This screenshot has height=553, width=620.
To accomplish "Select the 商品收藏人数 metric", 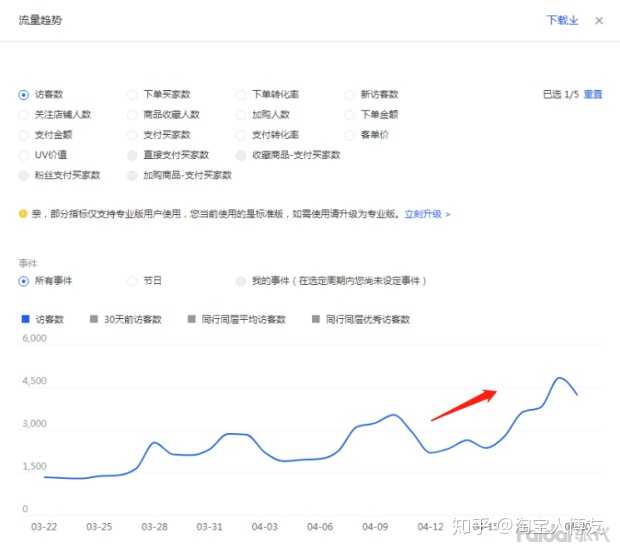I will coord(133,115).
